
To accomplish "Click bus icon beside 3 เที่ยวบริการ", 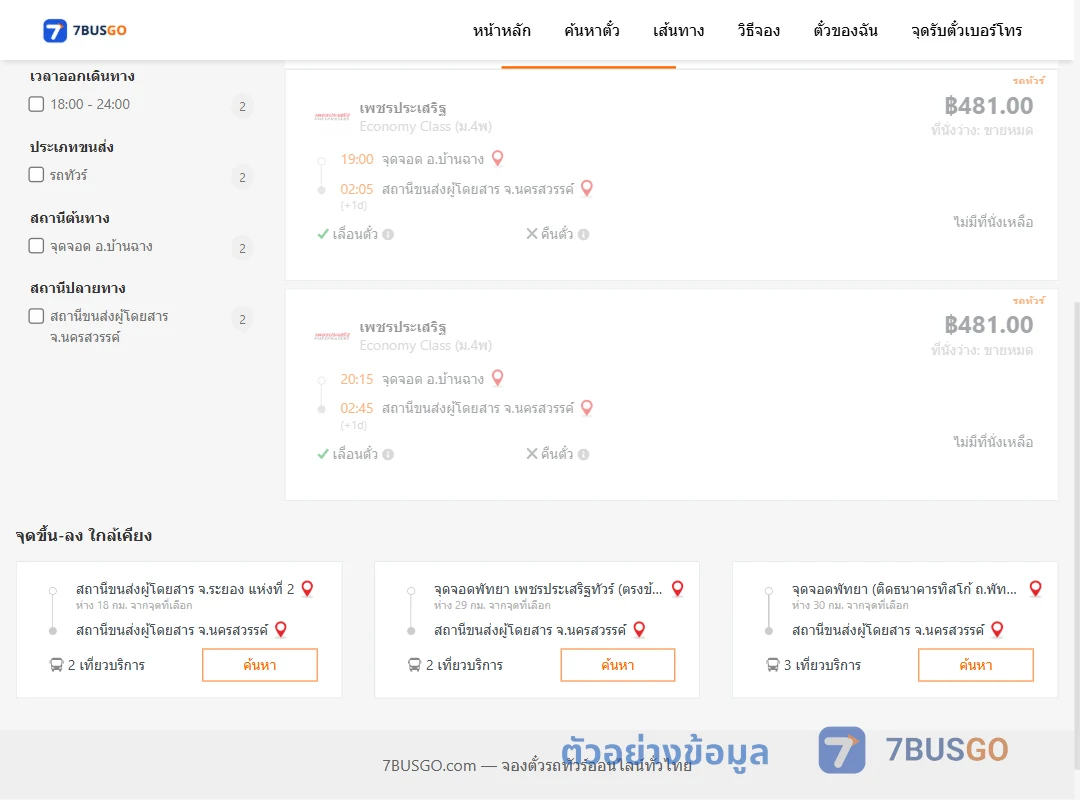I will pyautogui.click(x=772, y=665).
